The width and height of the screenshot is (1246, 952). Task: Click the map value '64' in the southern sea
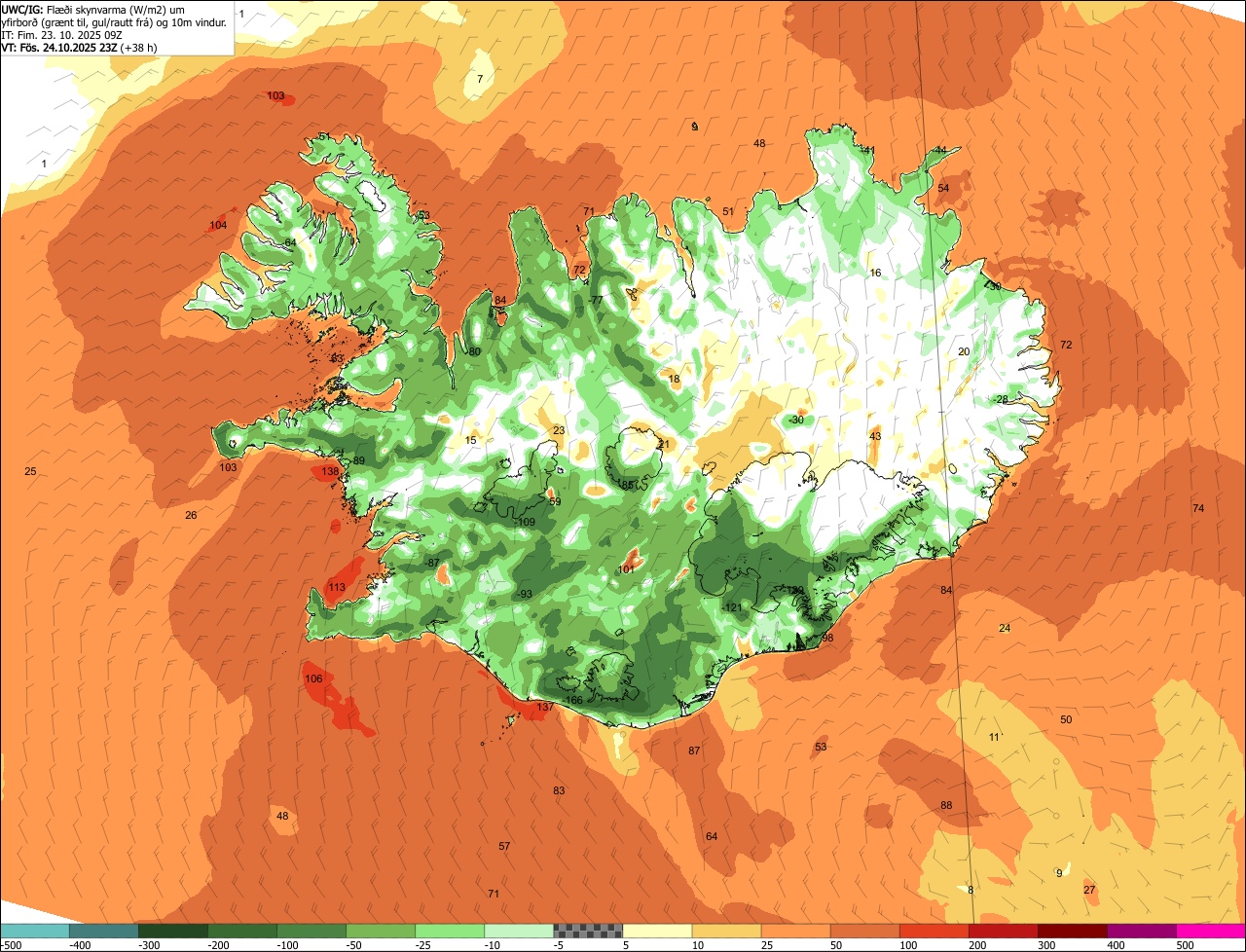pos(712,836)
